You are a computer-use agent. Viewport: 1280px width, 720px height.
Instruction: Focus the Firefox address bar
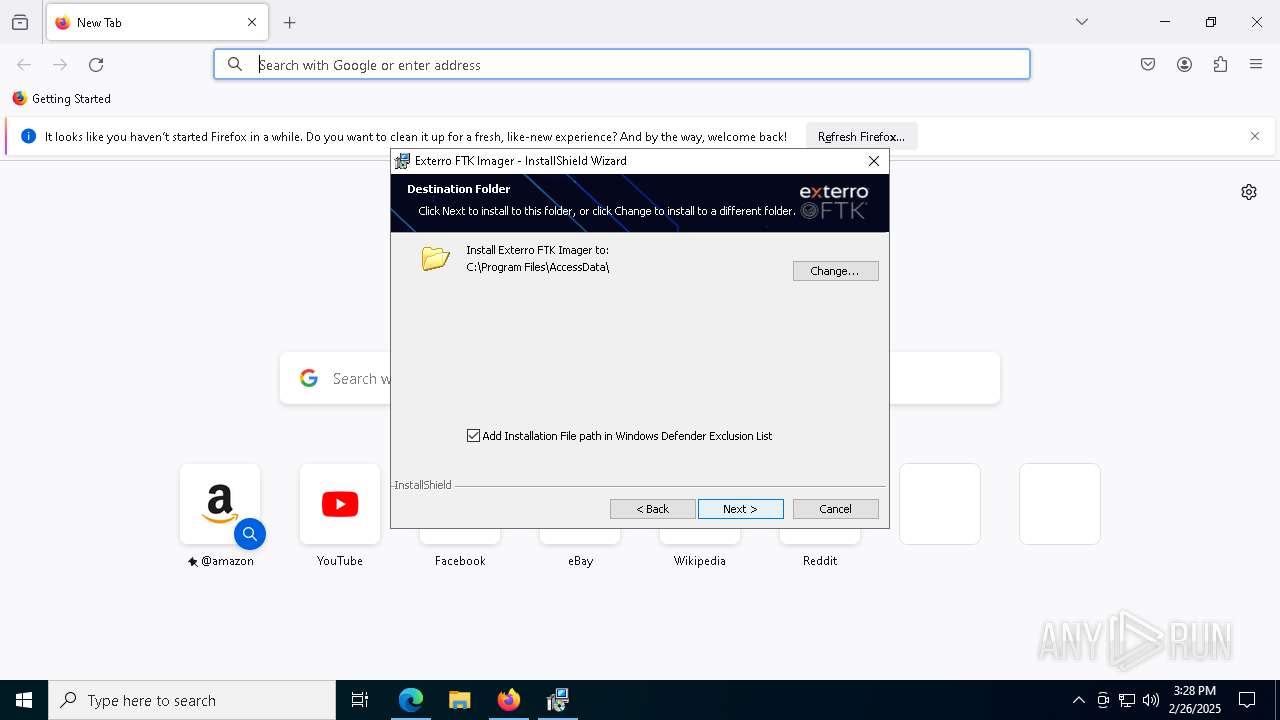click(x=622, y=65)
